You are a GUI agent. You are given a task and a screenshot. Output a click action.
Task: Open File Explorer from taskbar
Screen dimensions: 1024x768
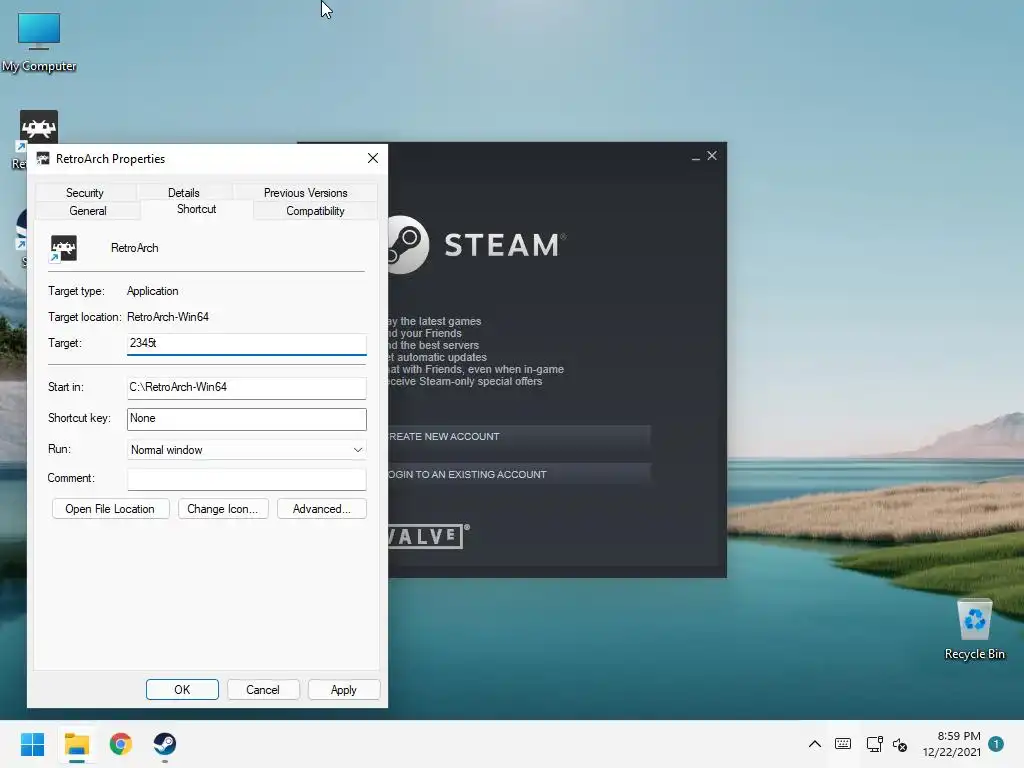76,744
